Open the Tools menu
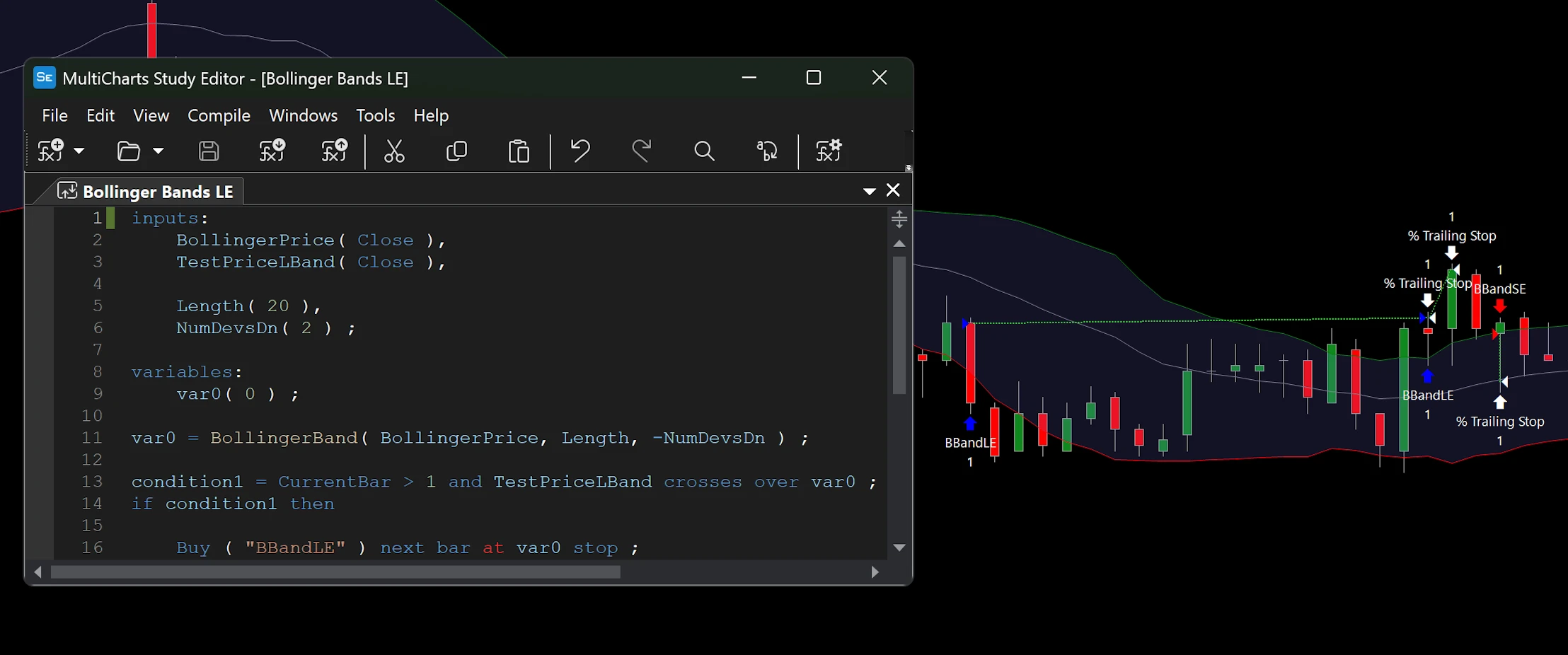Viewport: 1568px width, 655px height. (x=375, y=115)
